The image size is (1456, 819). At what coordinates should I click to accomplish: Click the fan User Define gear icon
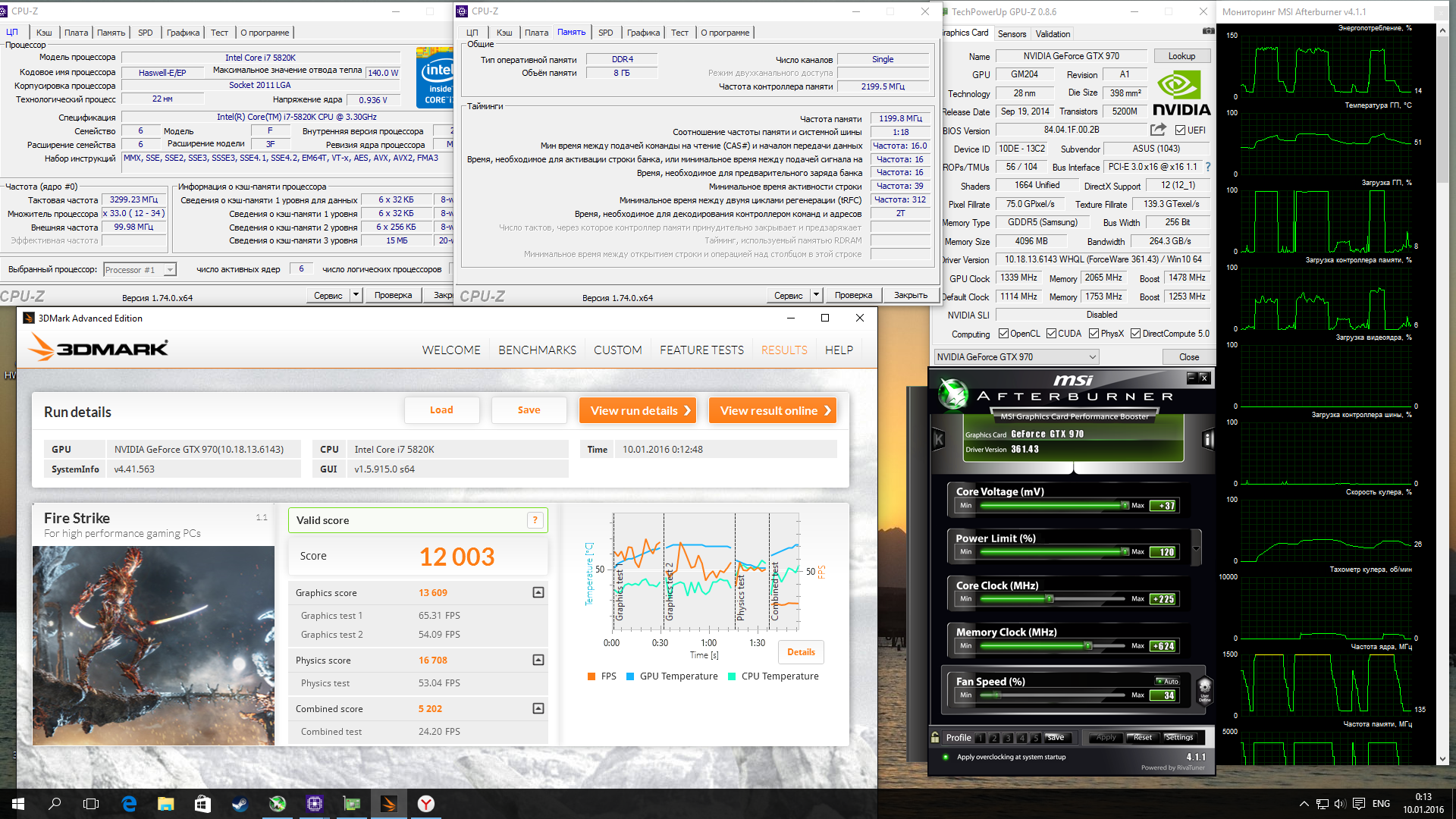(x=1204, y=689)
